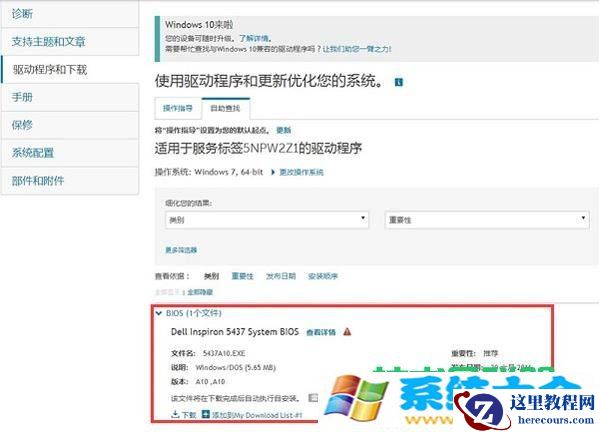Click 更改操作系统 to change the OS
The width and height of the screenshot is (600, 432).
tap(301, 172)
